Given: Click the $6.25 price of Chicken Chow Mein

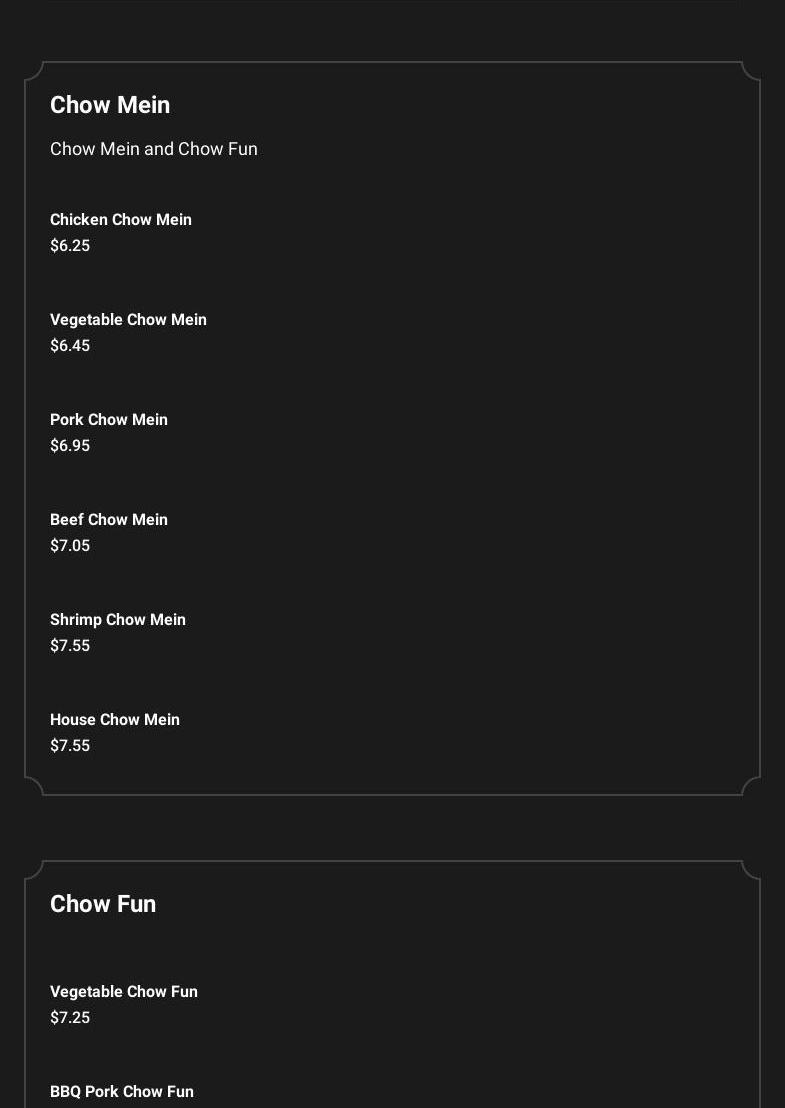Looking at the screenshot, I should click(x=70, y=246).
